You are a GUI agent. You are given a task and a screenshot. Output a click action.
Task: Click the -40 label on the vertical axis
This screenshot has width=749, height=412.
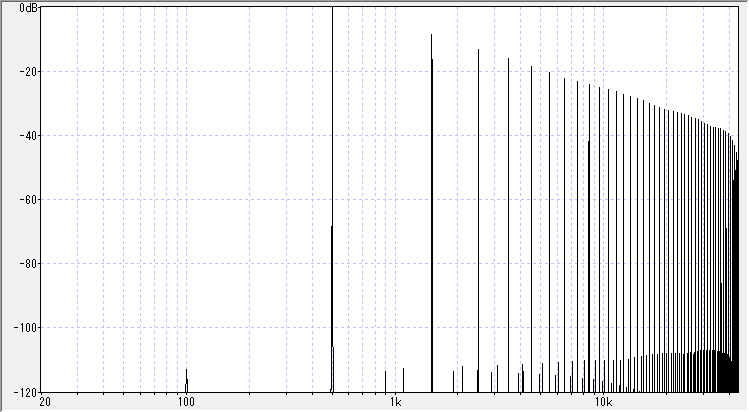[x=28, y=136]
